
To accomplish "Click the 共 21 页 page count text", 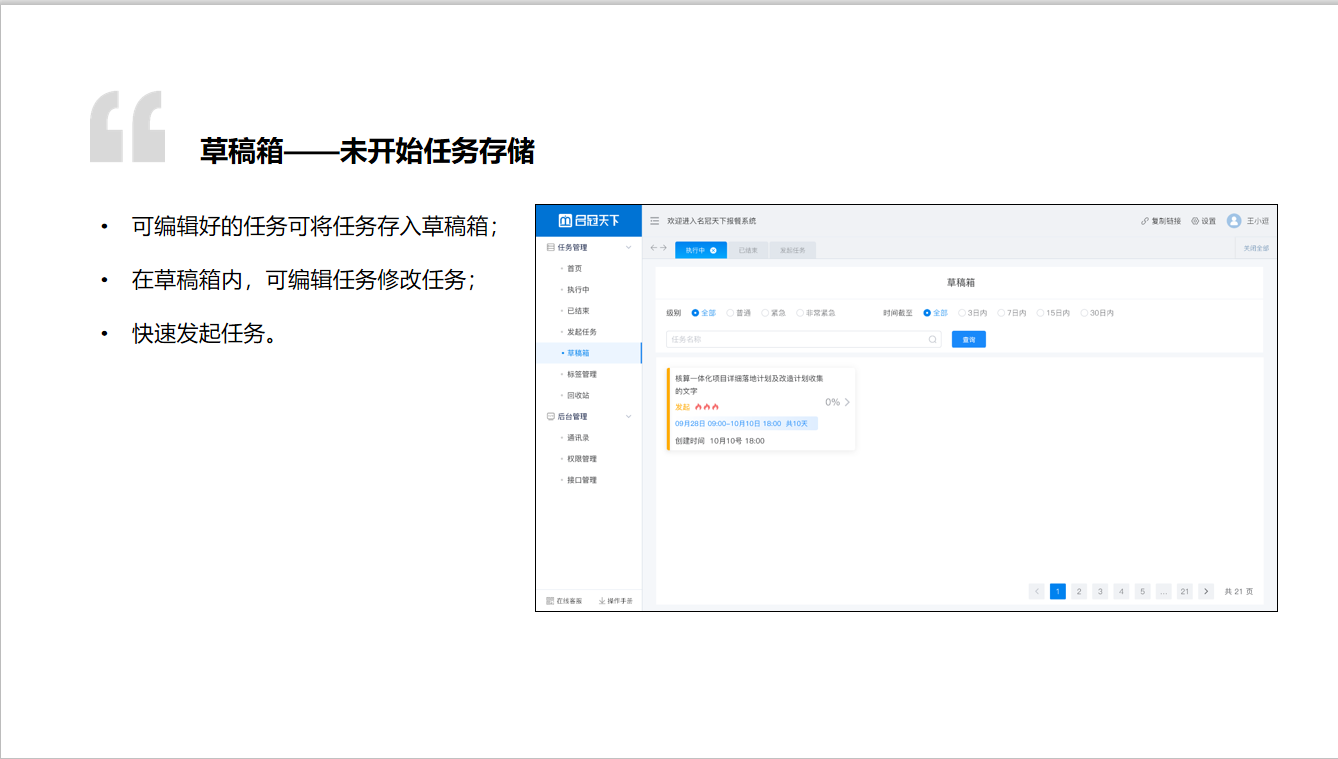I will coord(1239,591).
